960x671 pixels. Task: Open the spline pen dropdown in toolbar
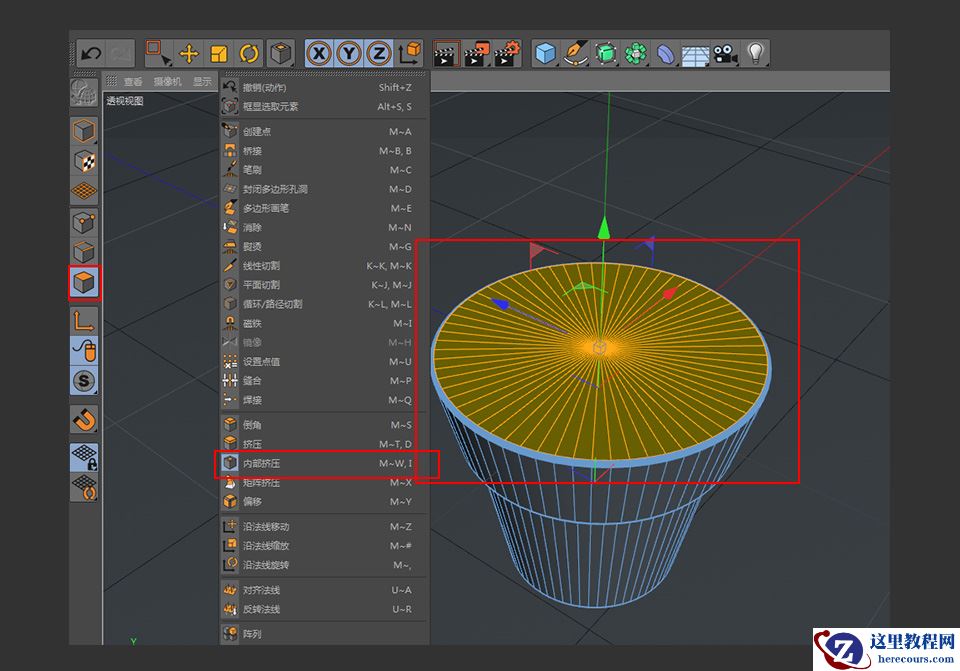pyautogui.click(x=577, y=53)
